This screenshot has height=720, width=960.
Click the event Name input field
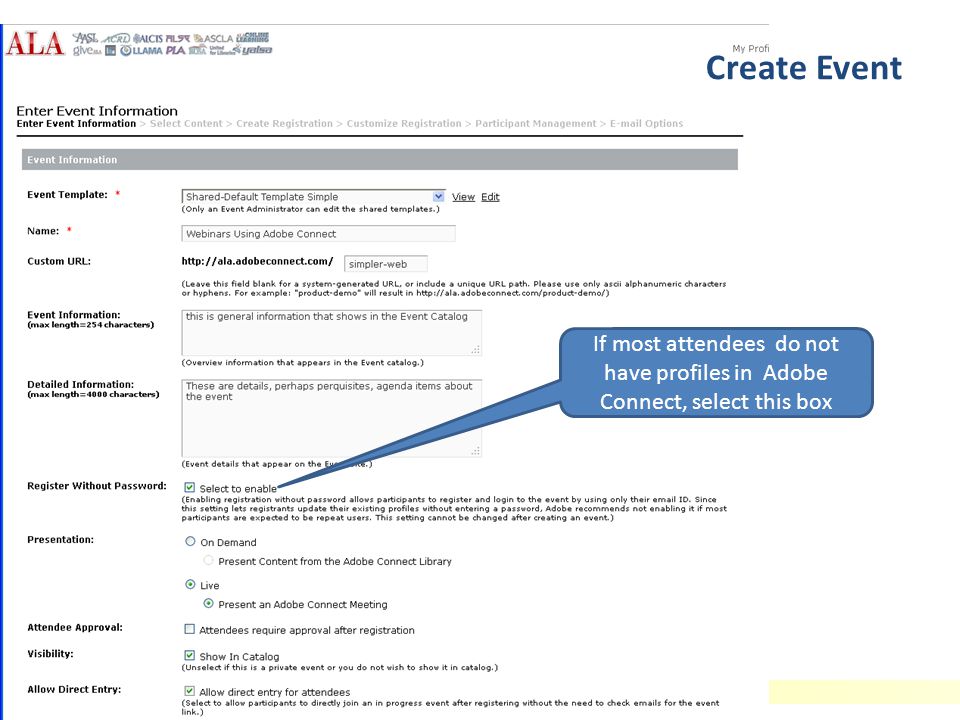(x=318, y=234)
